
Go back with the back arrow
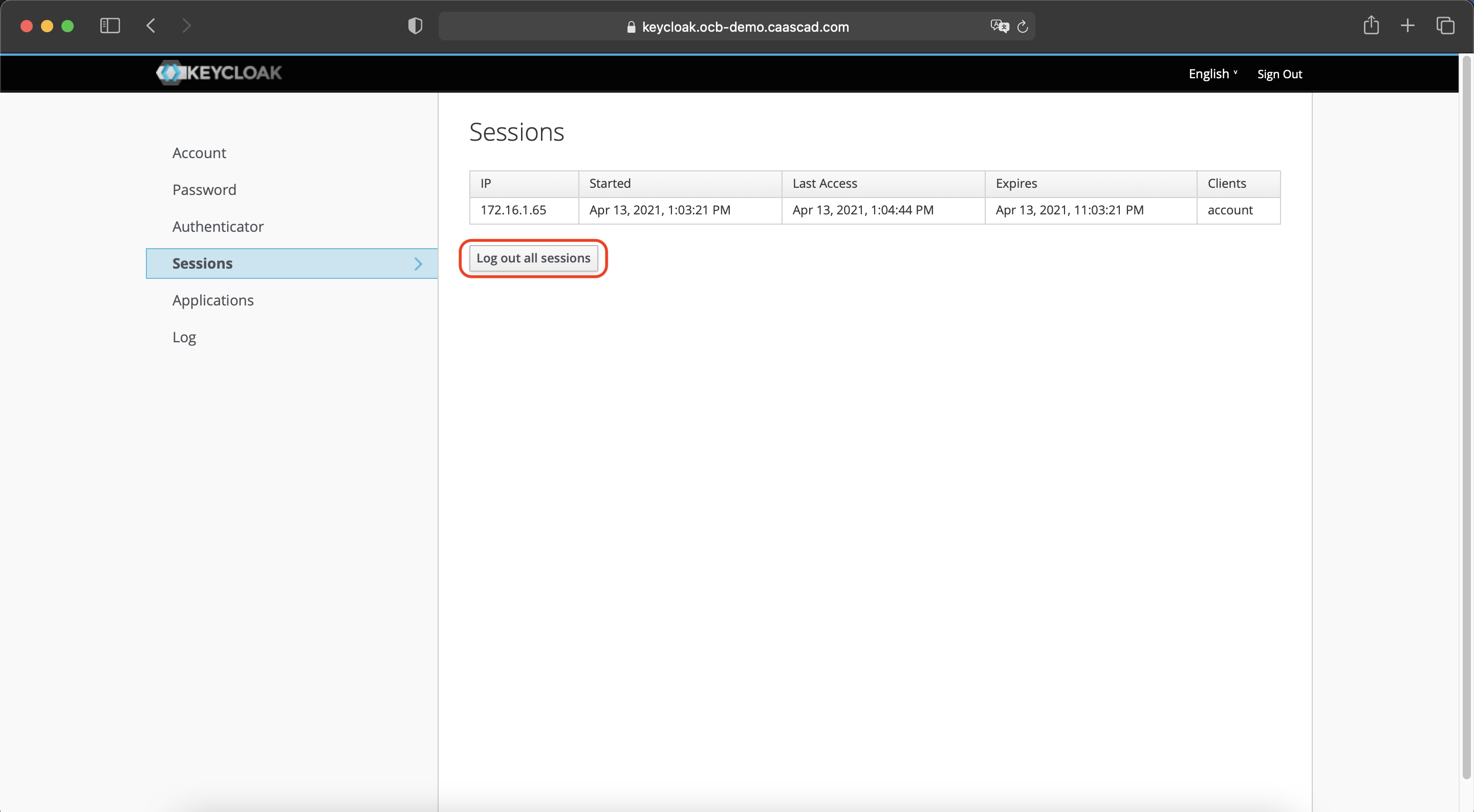click(150, 26)
